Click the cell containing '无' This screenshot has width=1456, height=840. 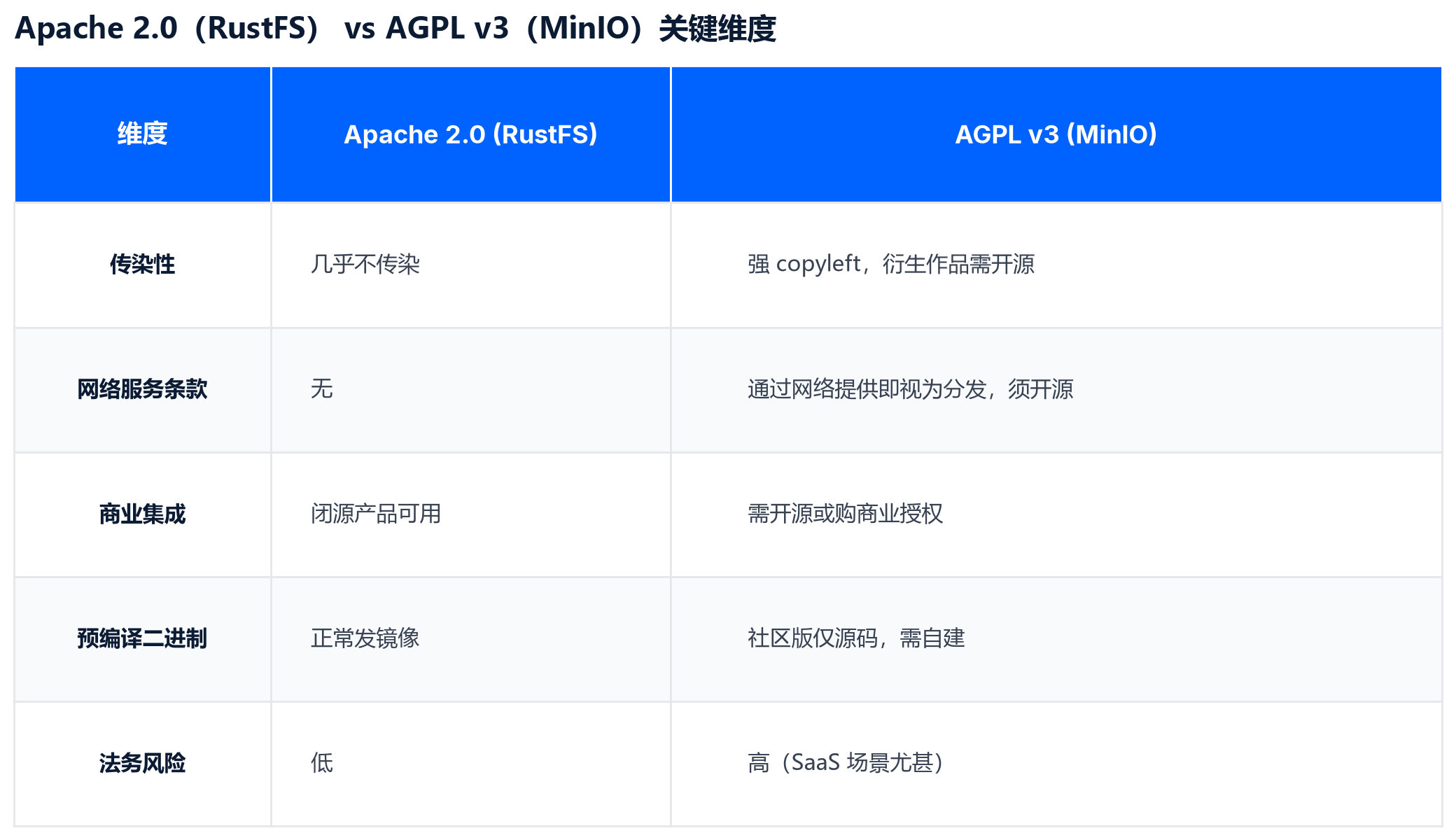click(x=471, y=390)
